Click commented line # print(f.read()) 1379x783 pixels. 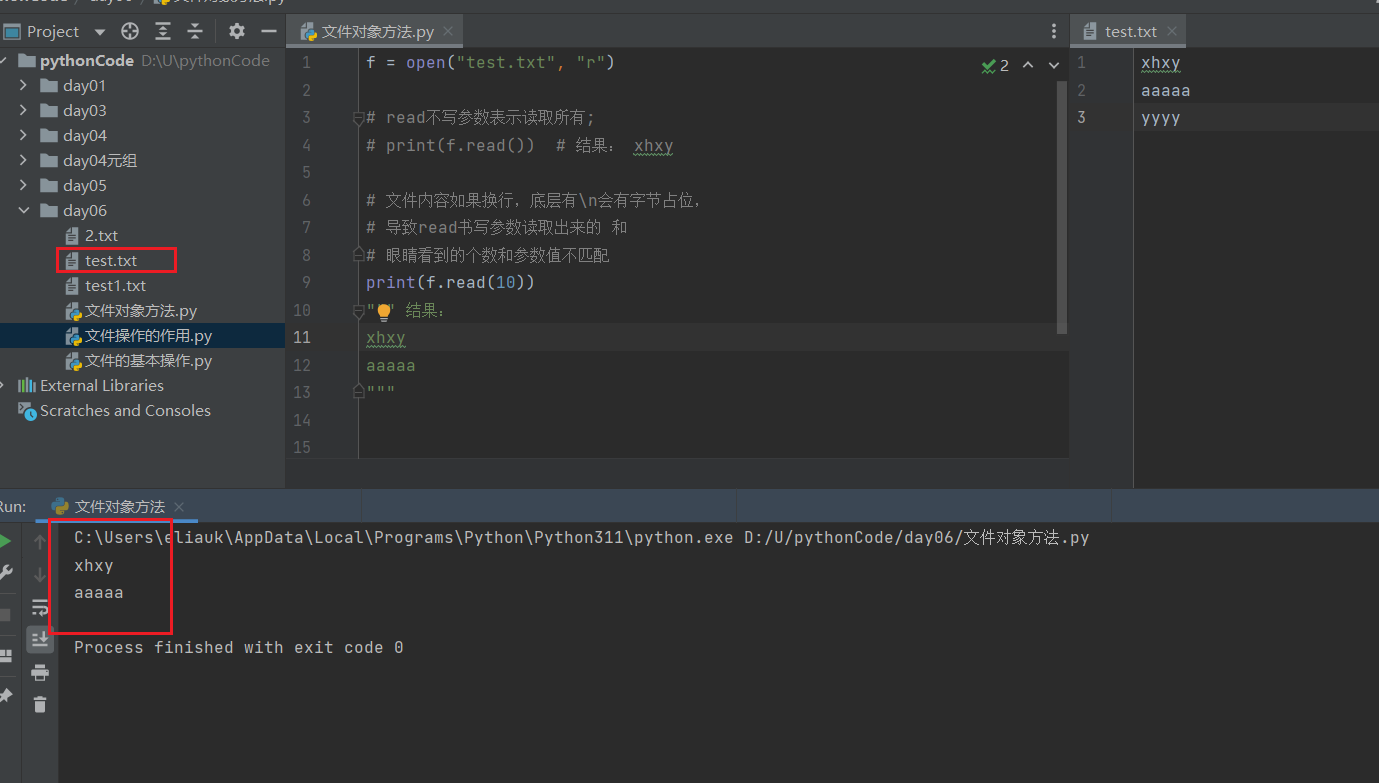click(519, 146)
